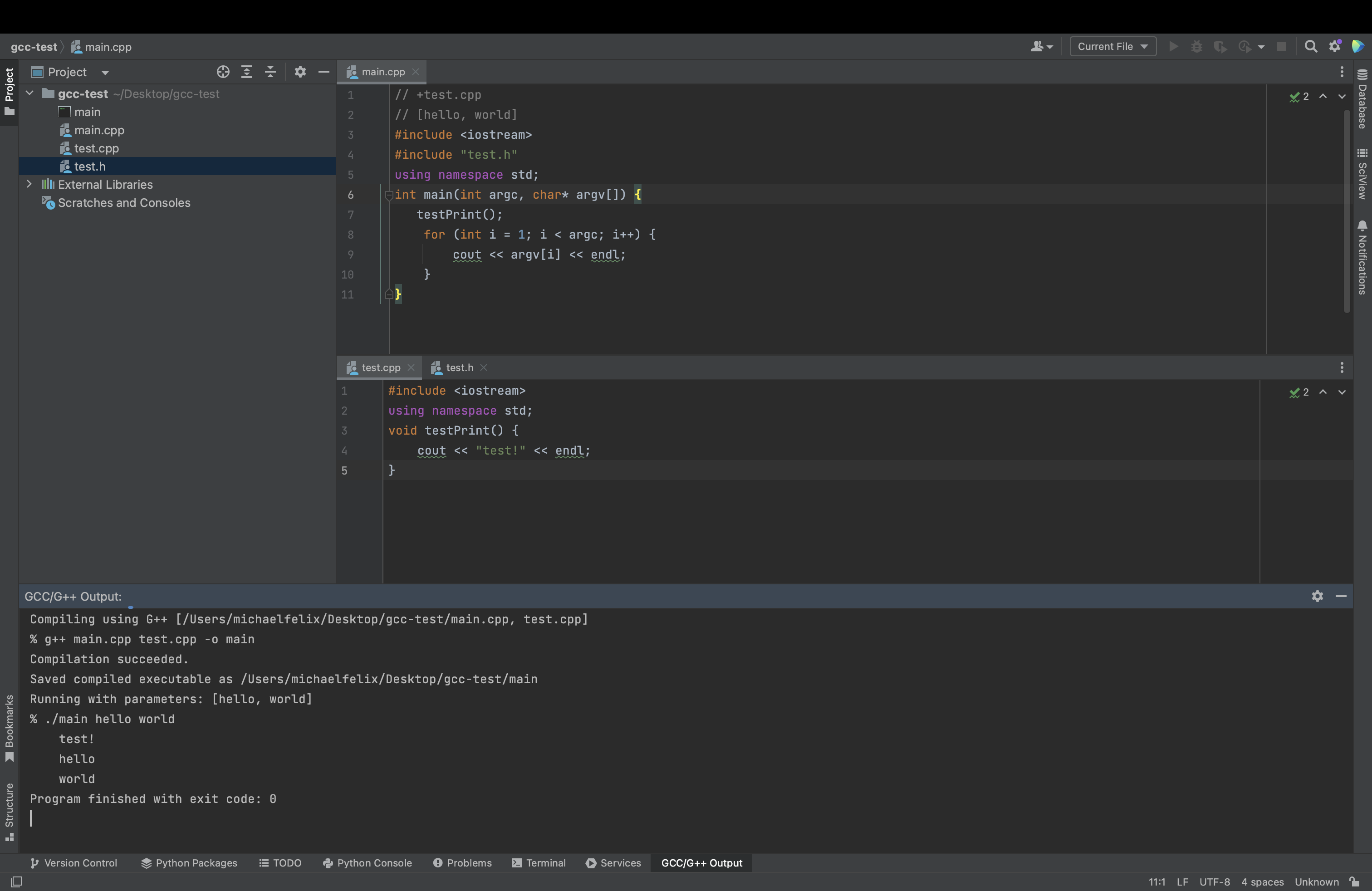Select GCC/G++ Output tab

click(701, 863)
